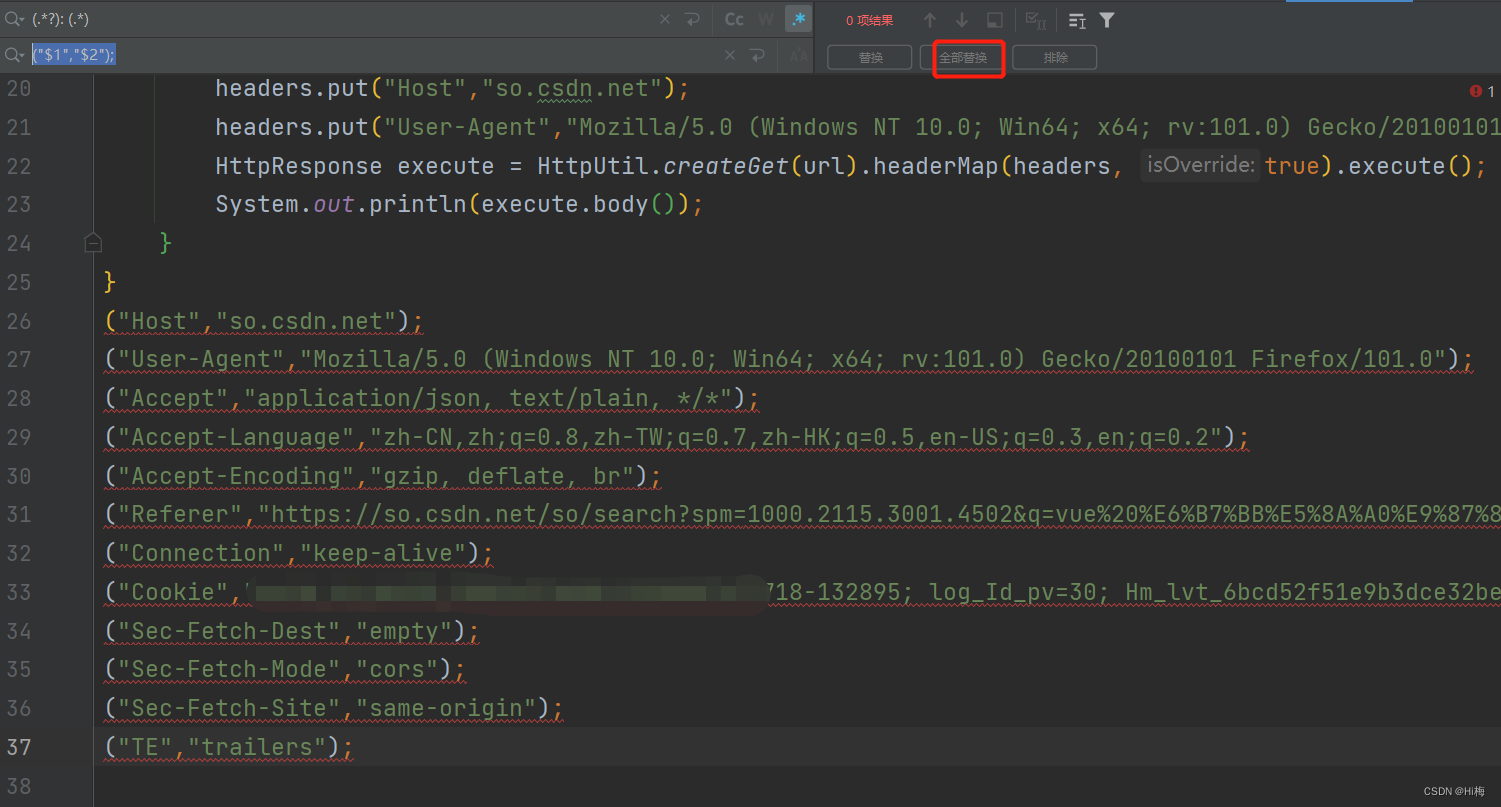Toggle Preserve Case option
This screenshot has width=1501, height=807.
click(x=798, y=56)
